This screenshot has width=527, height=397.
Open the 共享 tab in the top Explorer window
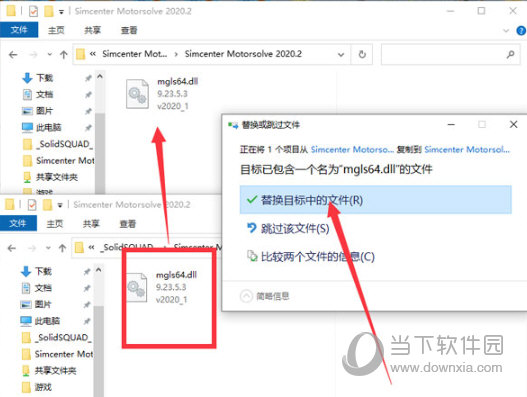tap(92, 30)
